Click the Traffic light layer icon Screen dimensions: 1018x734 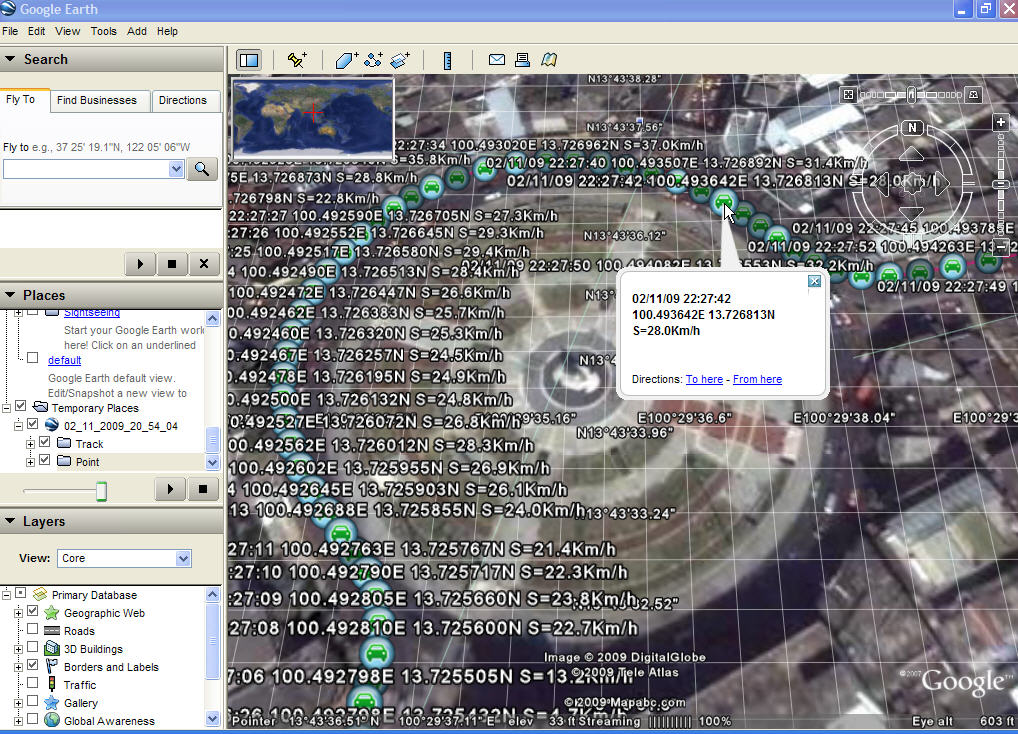52,684
